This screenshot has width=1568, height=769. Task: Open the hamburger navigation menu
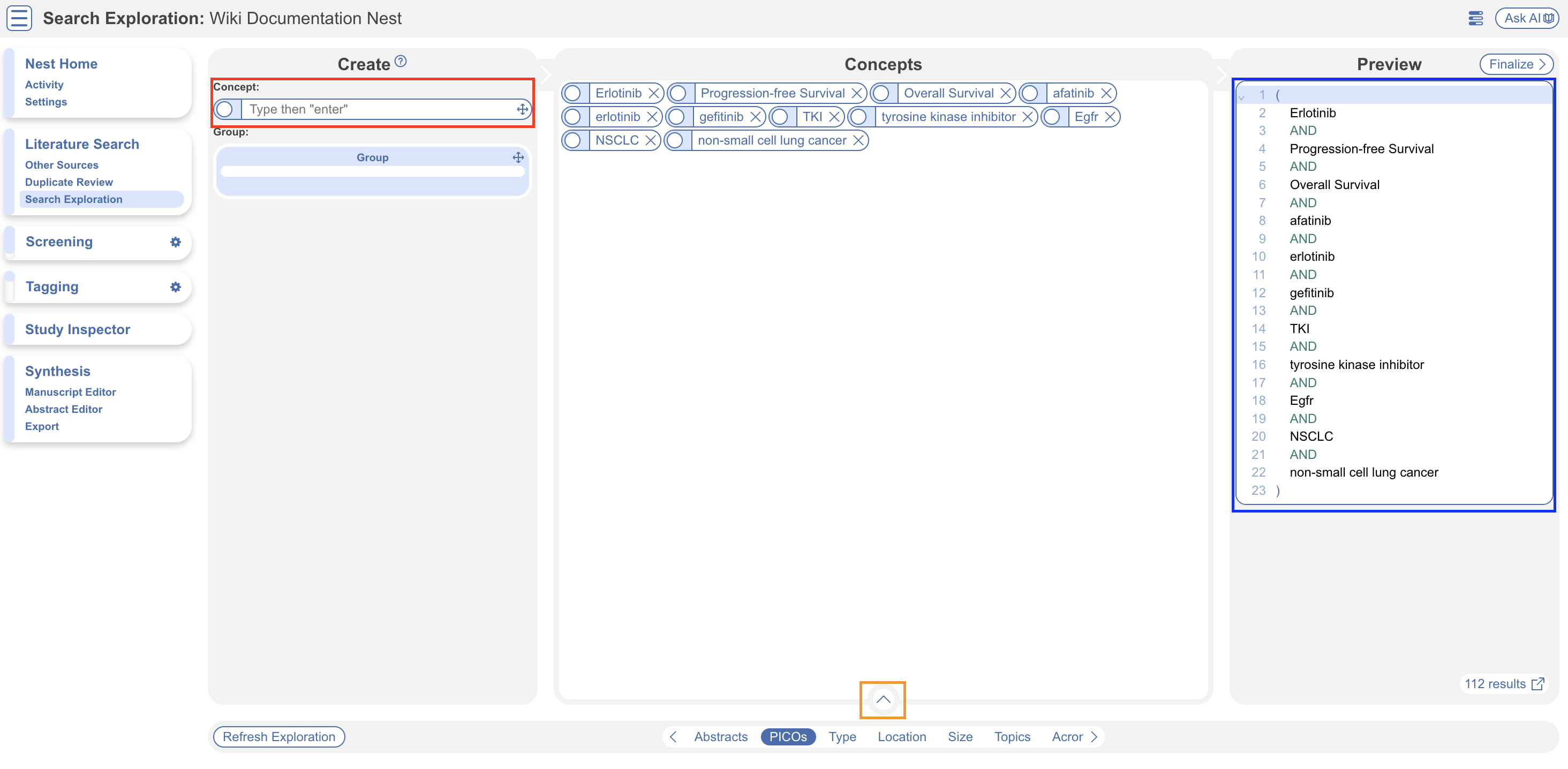pyautogui.click(x=18, y=18)
